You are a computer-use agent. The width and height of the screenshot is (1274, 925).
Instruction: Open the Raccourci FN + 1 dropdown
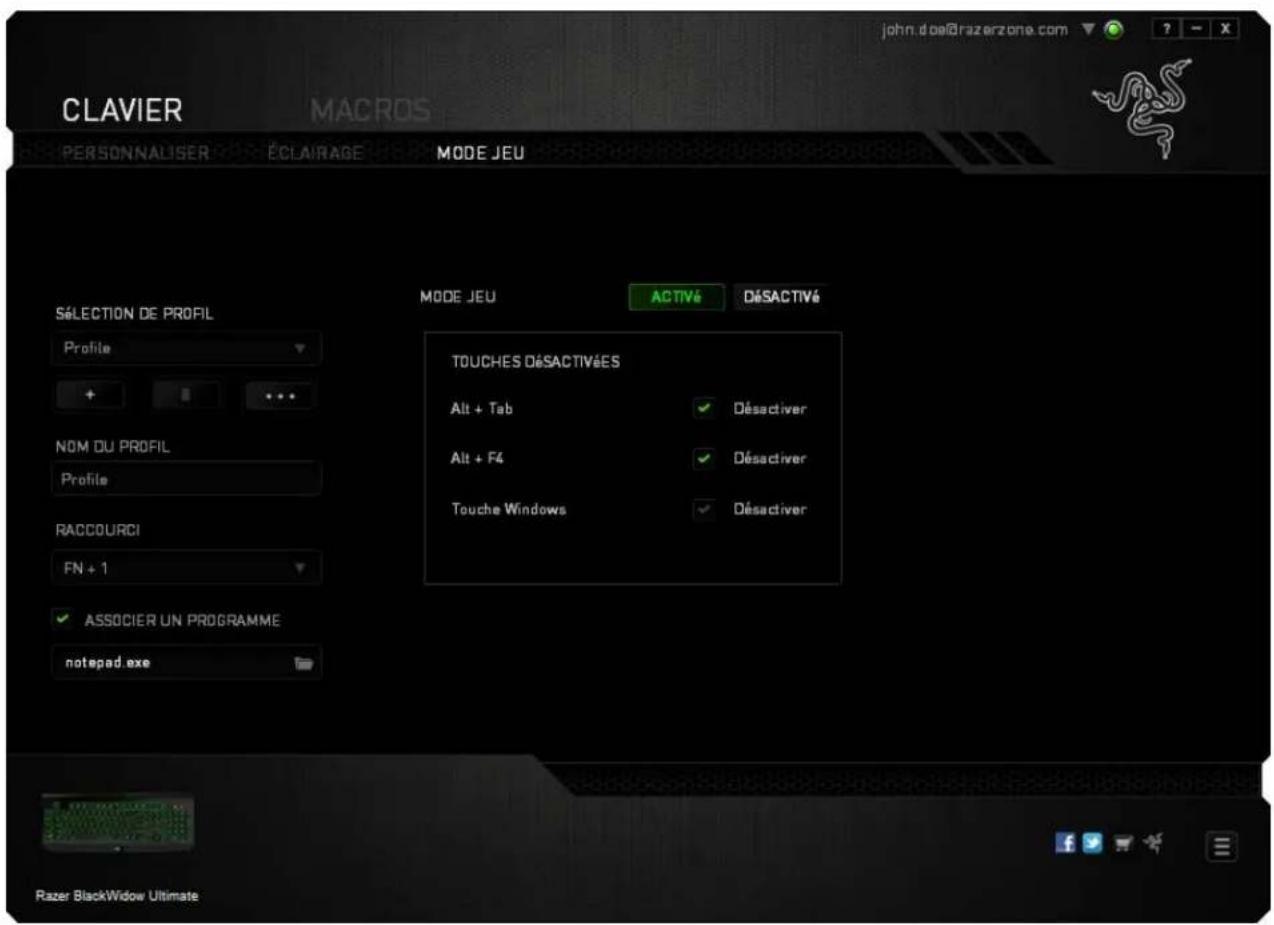186,568
